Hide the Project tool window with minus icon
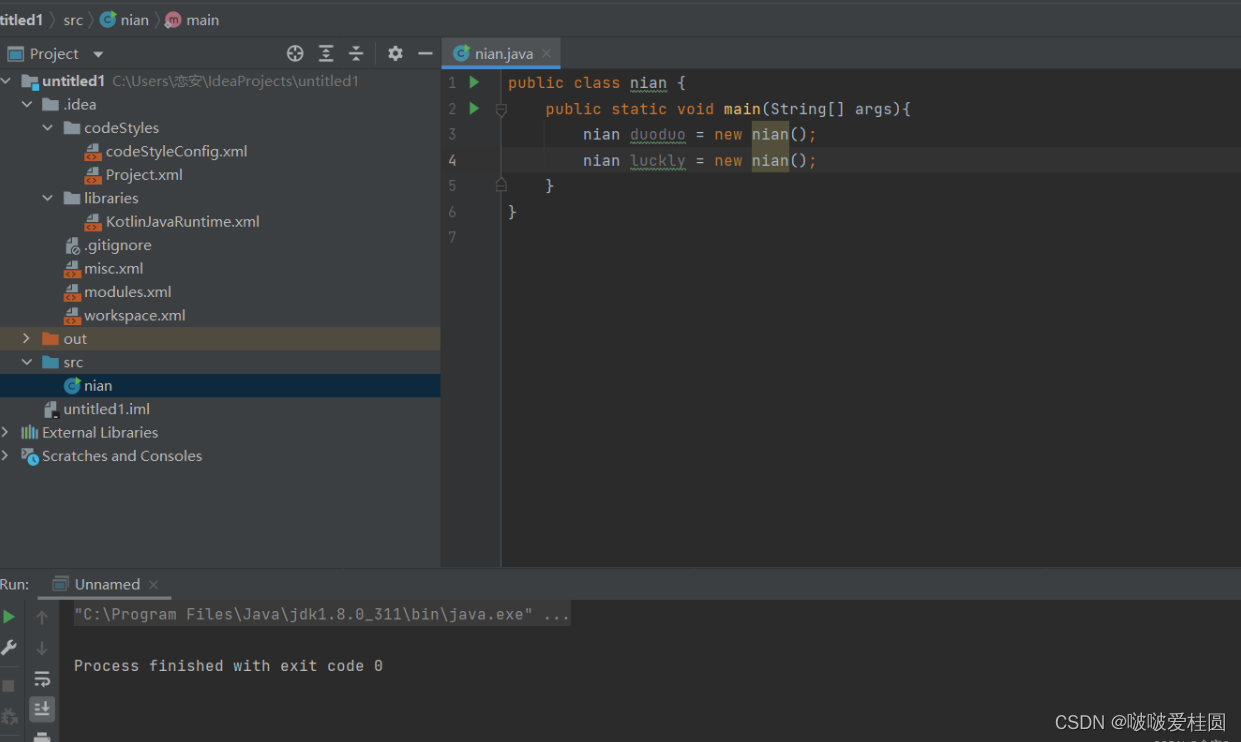 pyautogui.click(x=425, y=53)
